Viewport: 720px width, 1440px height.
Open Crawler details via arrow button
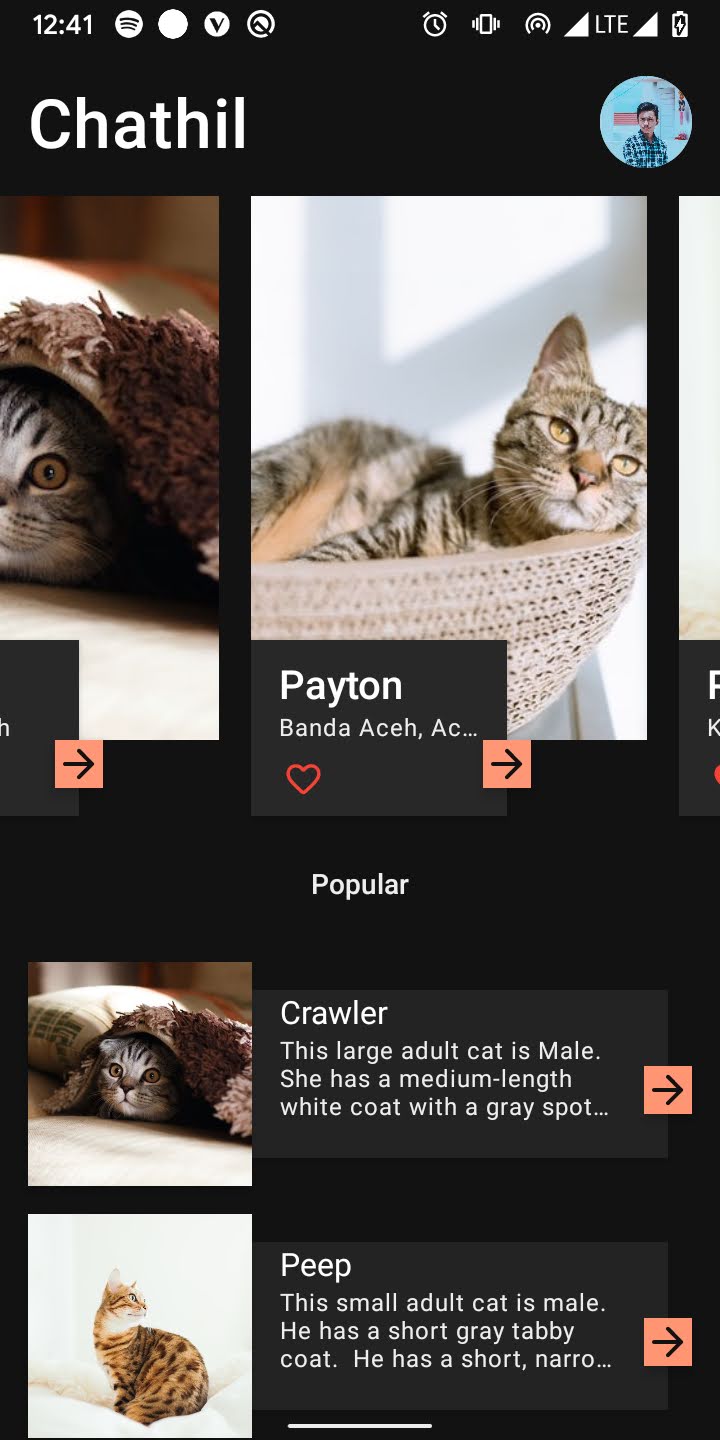668,1090
